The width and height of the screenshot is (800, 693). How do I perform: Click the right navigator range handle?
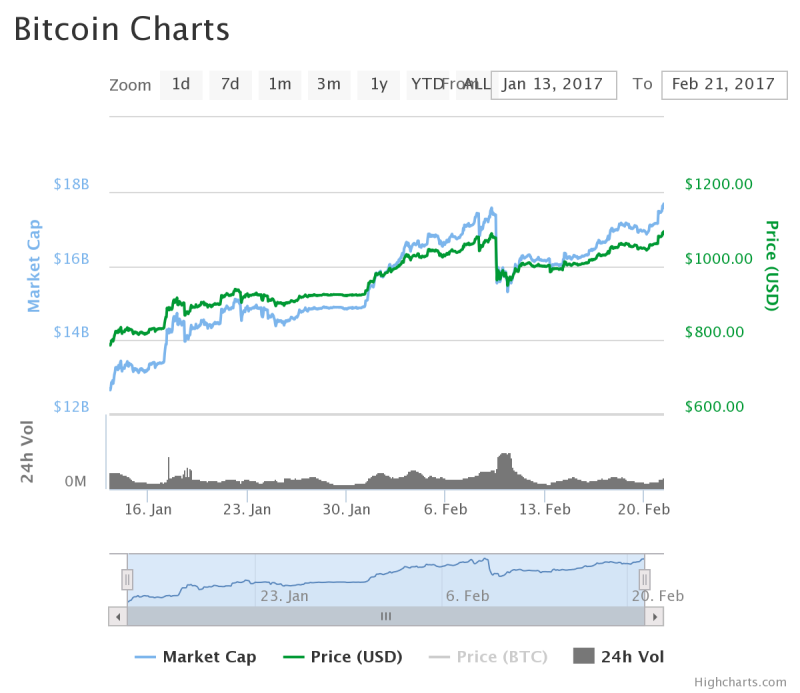click(x=645, y=579)
